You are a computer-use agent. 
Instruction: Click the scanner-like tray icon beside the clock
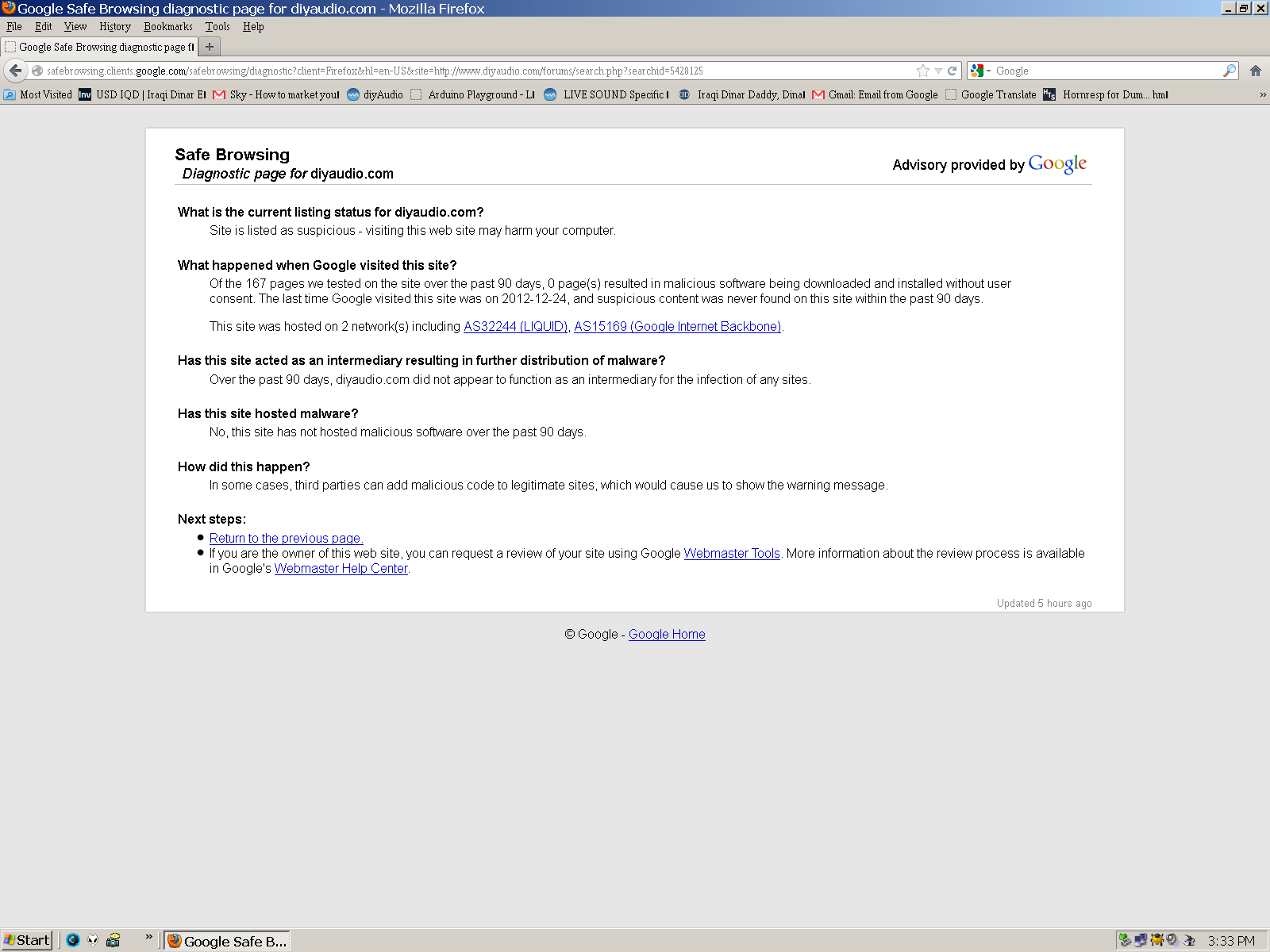[1189, 940]
